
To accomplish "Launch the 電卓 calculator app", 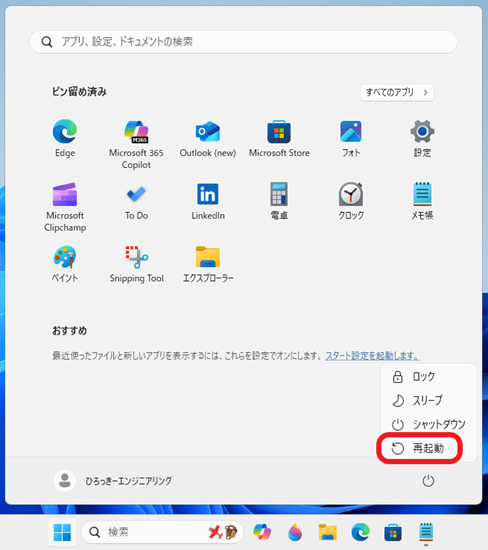I will (x=279, y=201).
